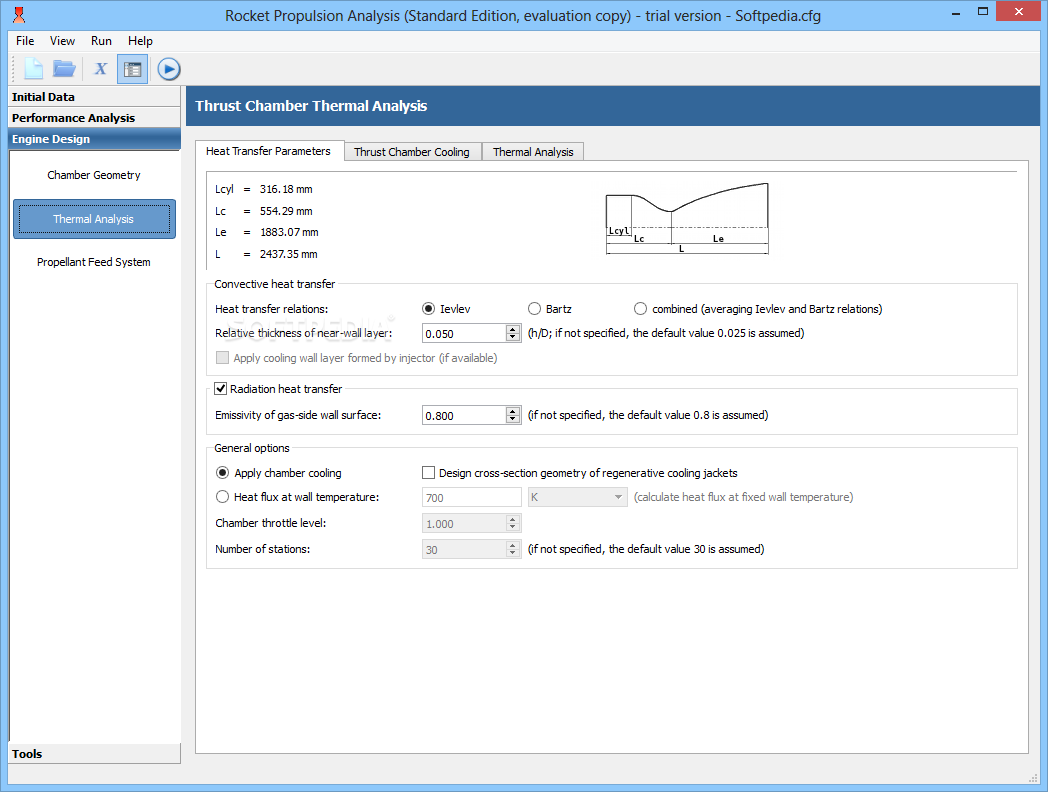Click the rocket app icon in title bar
Viewport: 1048px width, 792px height.
19,15
